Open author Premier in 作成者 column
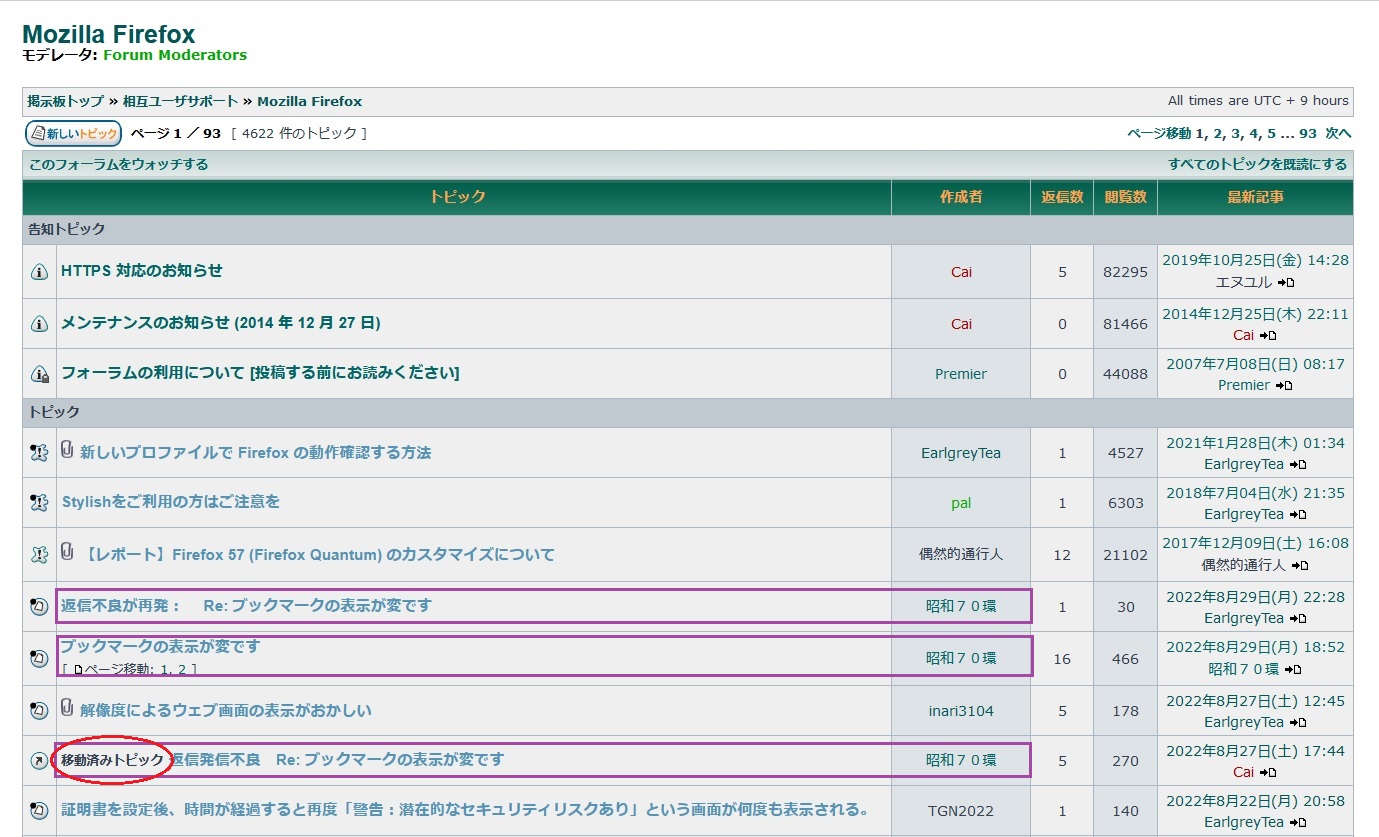Screen dimensions: 1379x837 pyautogui.click(x=961, y=374)
